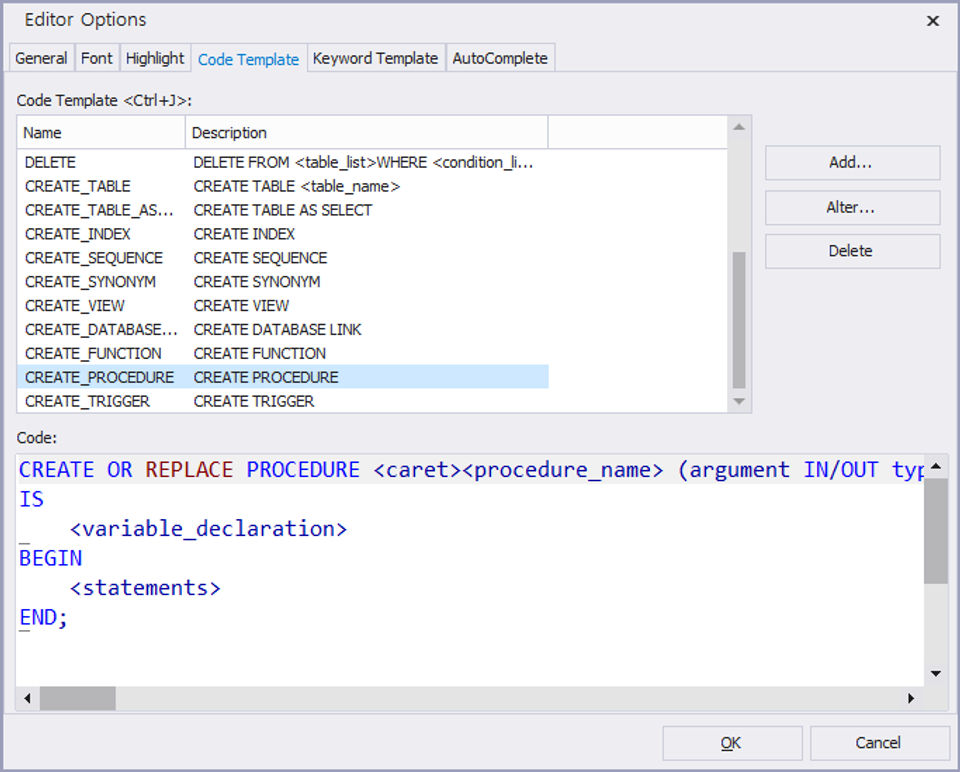Click the BEGIN keyword in code
The width and height of the screenshot is (960, 772).
point(50,558)
